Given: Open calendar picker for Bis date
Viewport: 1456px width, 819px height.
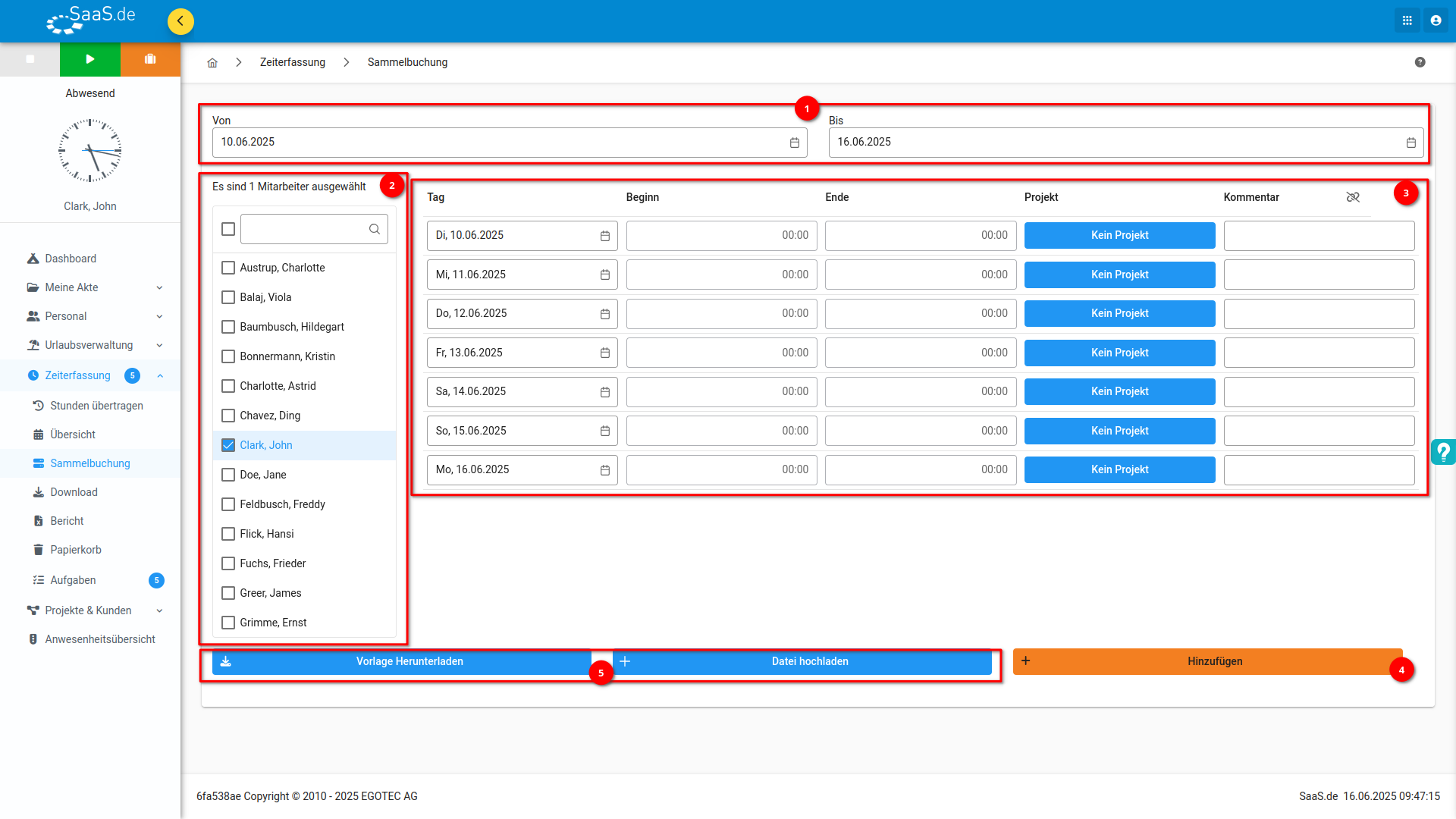Looking at the screenshot, I should tap(1410, 143).
